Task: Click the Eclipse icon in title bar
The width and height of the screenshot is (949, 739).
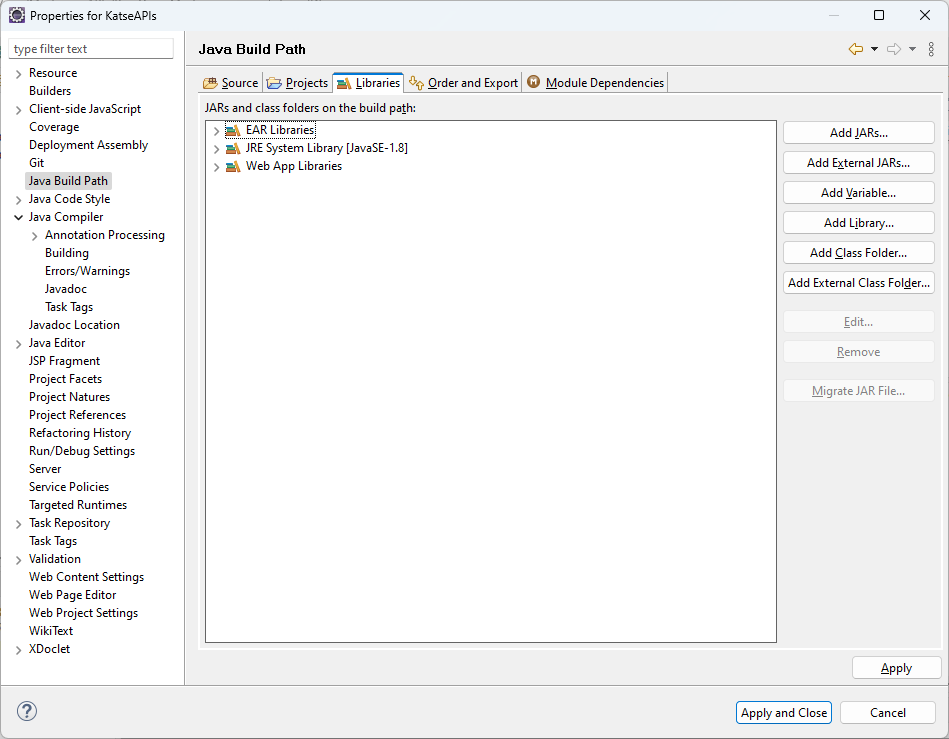Action: pyautogui.click(x=17, y=15)
